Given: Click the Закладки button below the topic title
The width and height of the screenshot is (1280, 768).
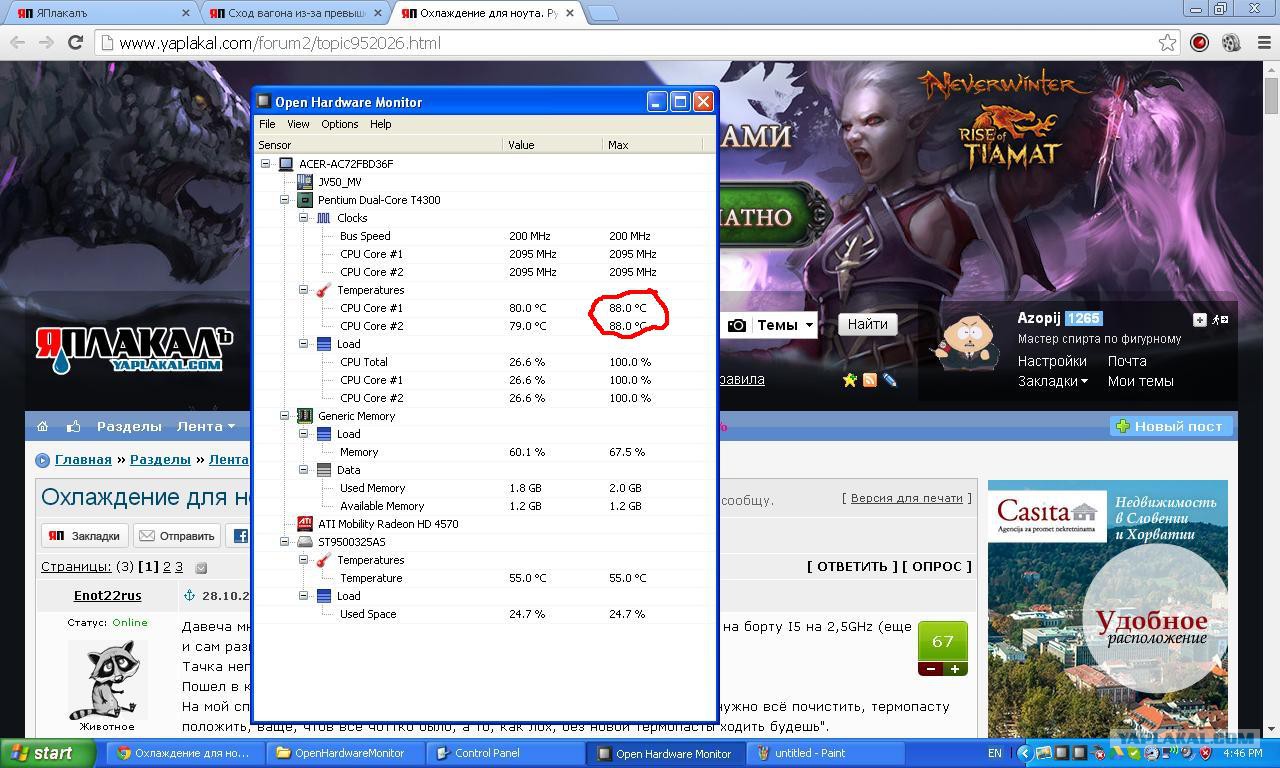Looking at the screenshot, I should [x=85, y=536].
